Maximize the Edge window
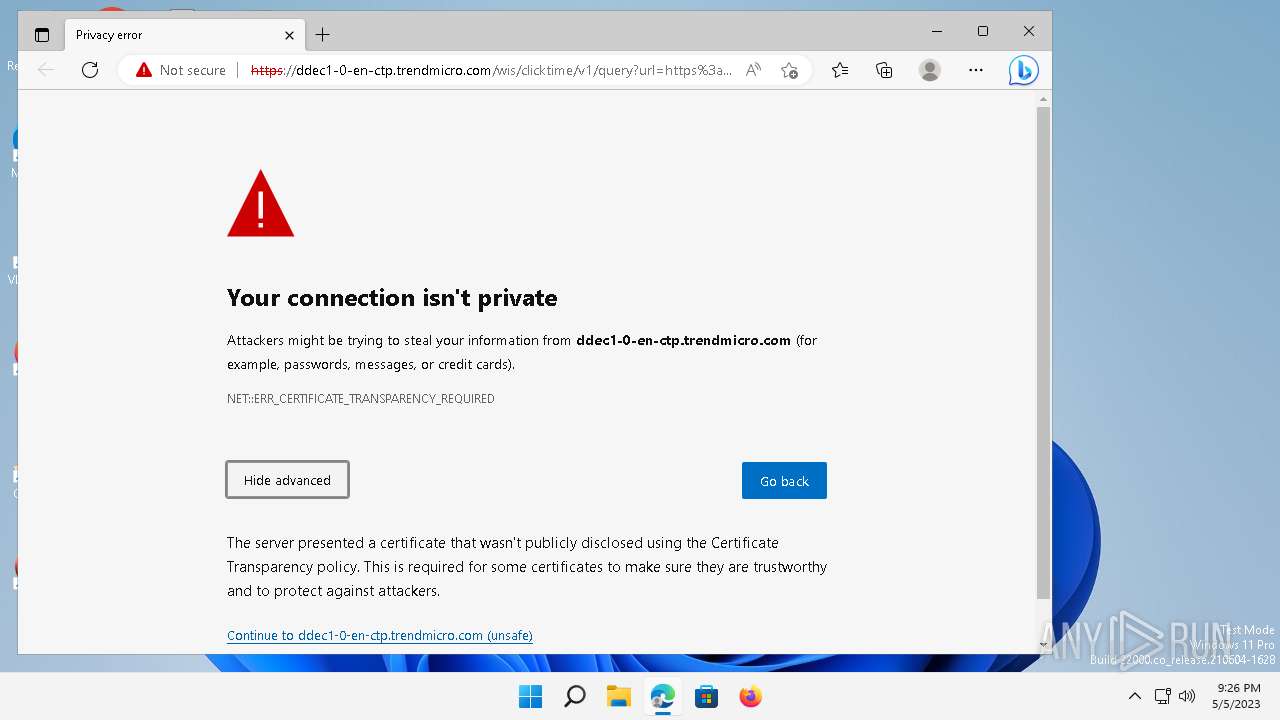The width and height of the screenshot is (1280, 720). 983,32
